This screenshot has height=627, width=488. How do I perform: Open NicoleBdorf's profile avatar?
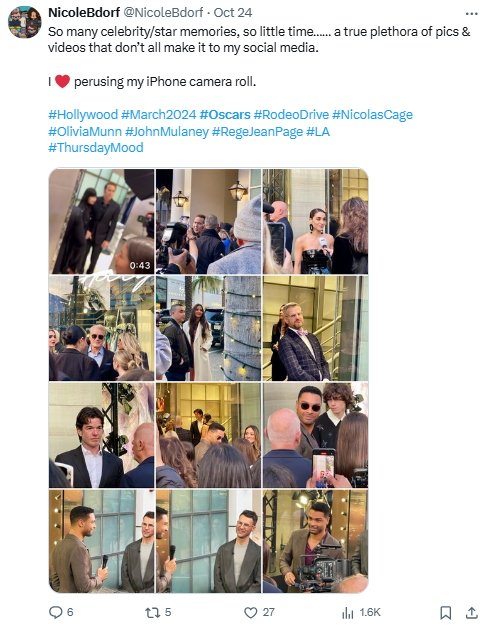[x=24, y=22]
